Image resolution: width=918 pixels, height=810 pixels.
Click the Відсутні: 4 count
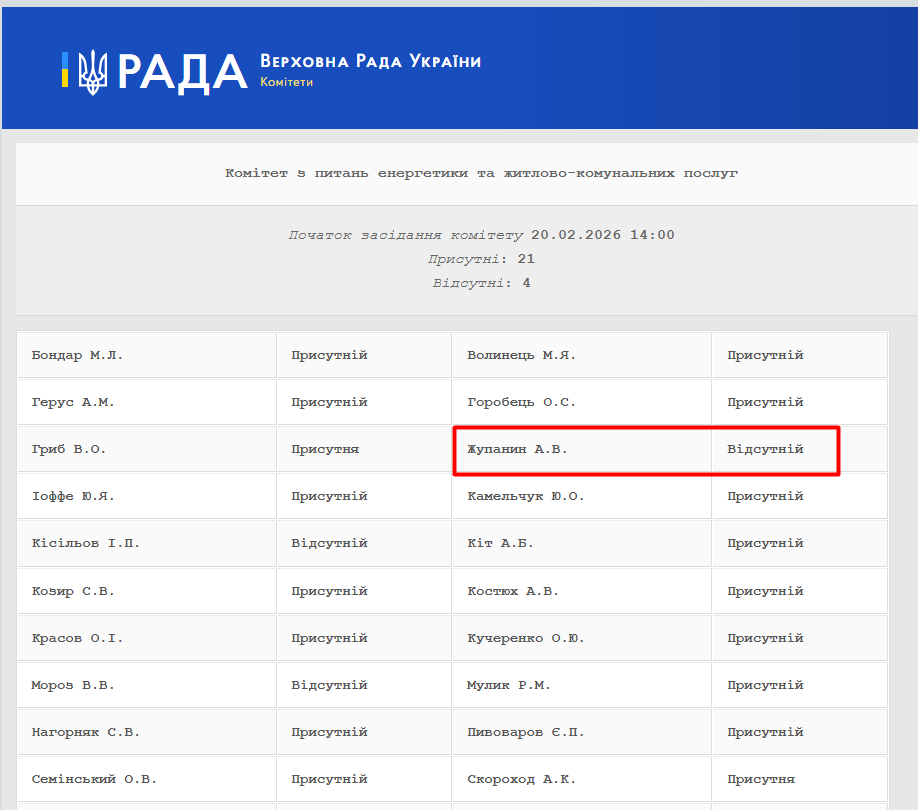[481, 283]
